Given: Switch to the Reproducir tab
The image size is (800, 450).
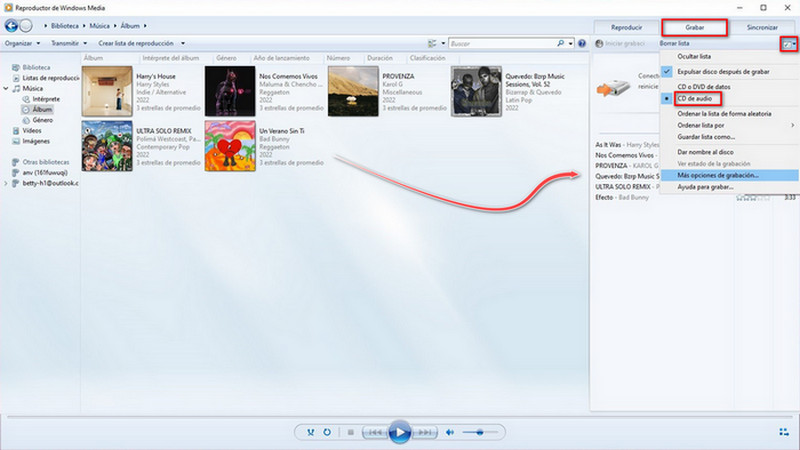Looking at the screenshot, I should pyautogui.click(x=627, y=28).
